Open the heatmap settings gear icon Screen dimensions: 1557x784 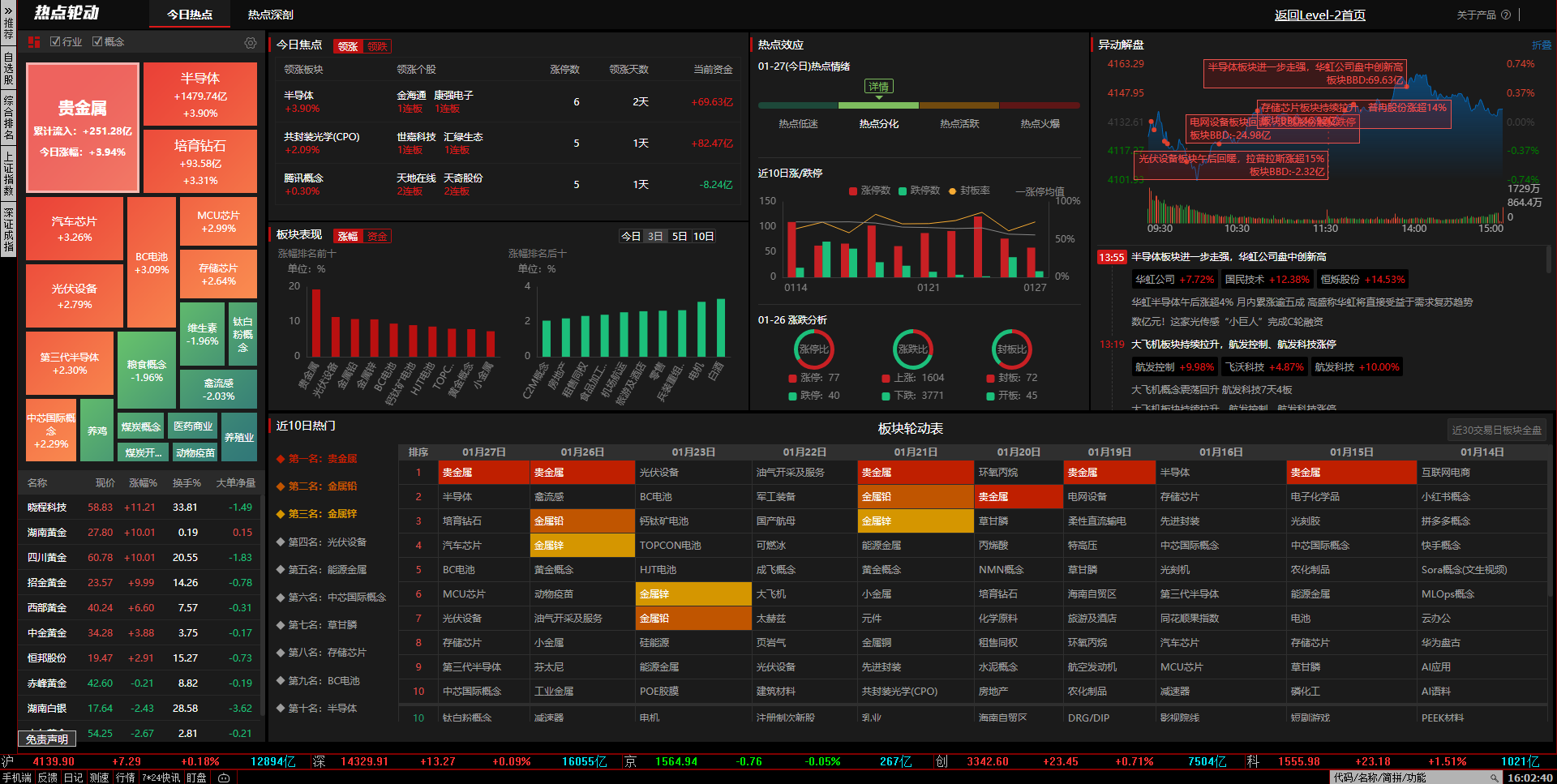point(251,43)
